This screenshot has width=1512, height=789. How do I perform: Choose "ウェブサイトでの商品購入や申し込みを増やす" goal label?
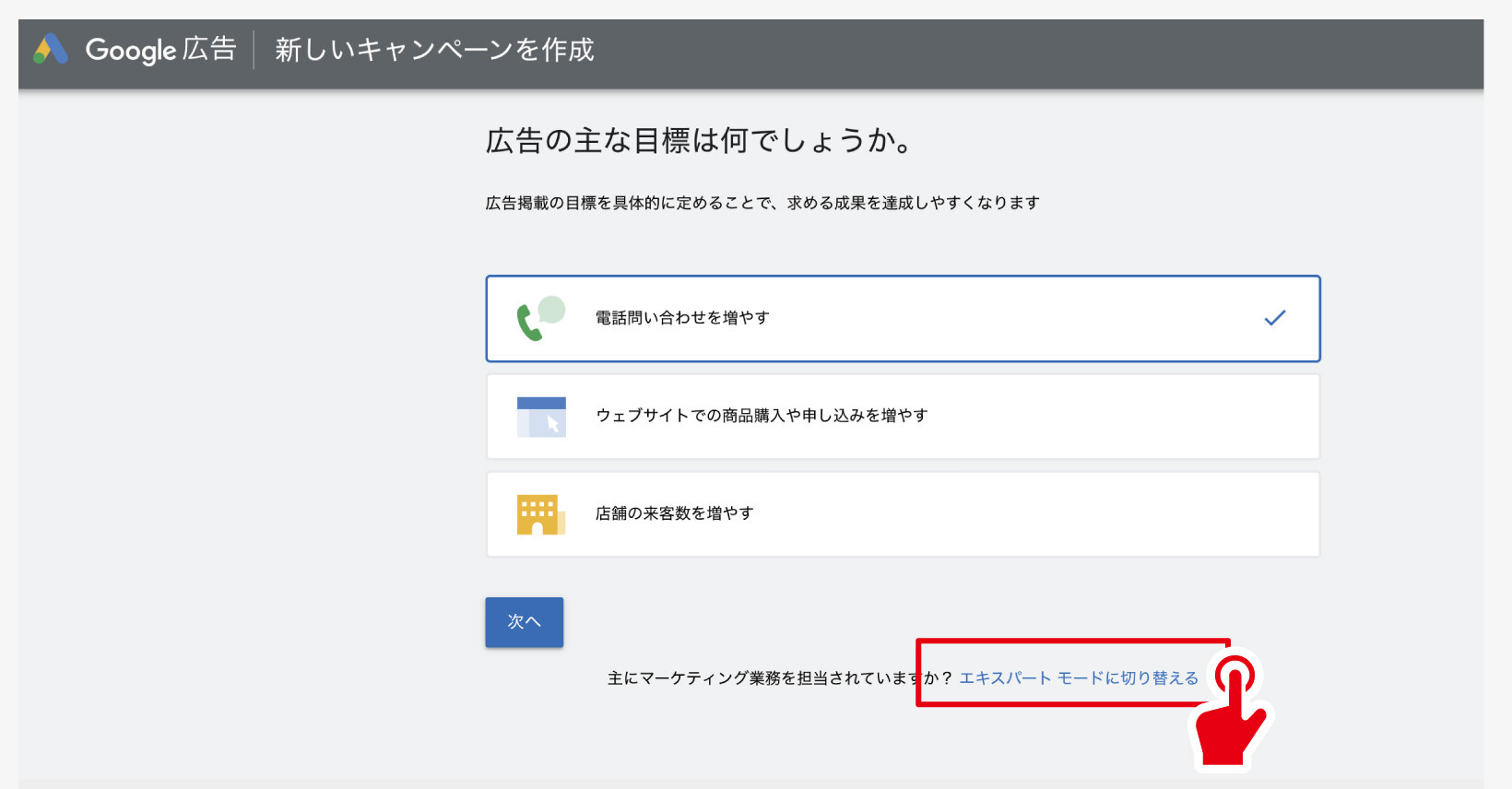pos(761,416)
